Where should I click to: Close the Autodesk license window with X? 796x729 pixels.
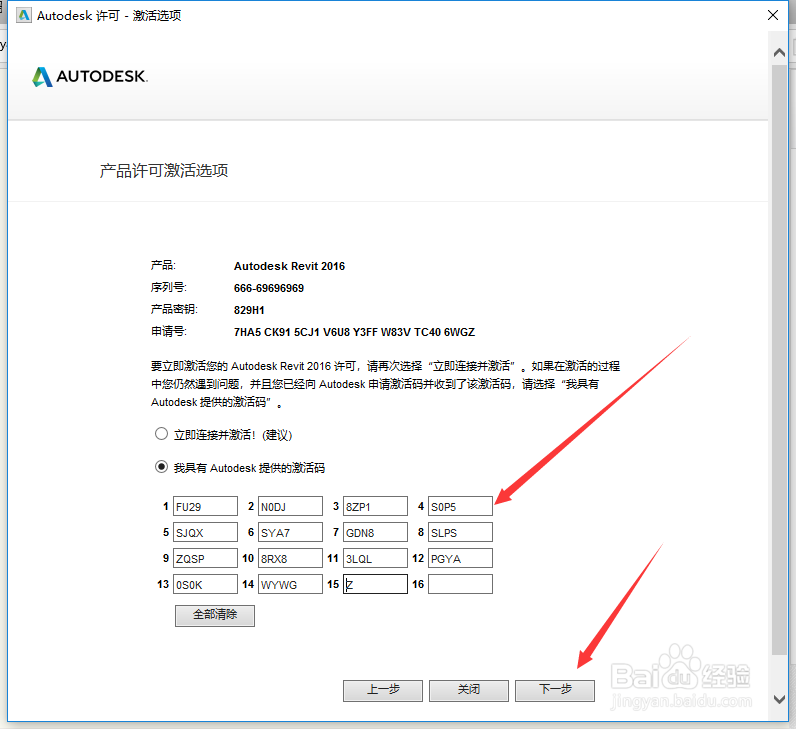(773, 15)
